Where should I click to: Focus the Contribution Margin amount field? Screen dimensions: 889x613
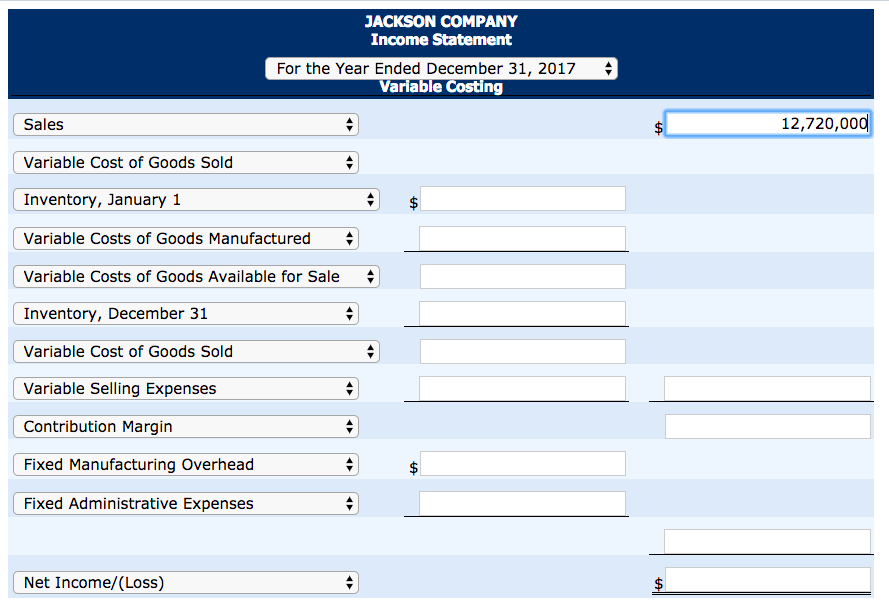tap(767, 426)
